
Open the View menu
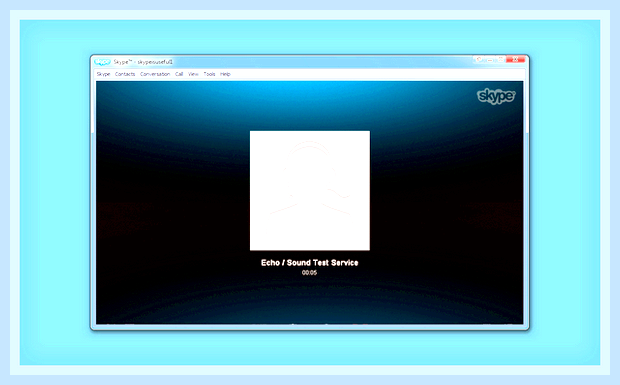(x=193, y=74)
